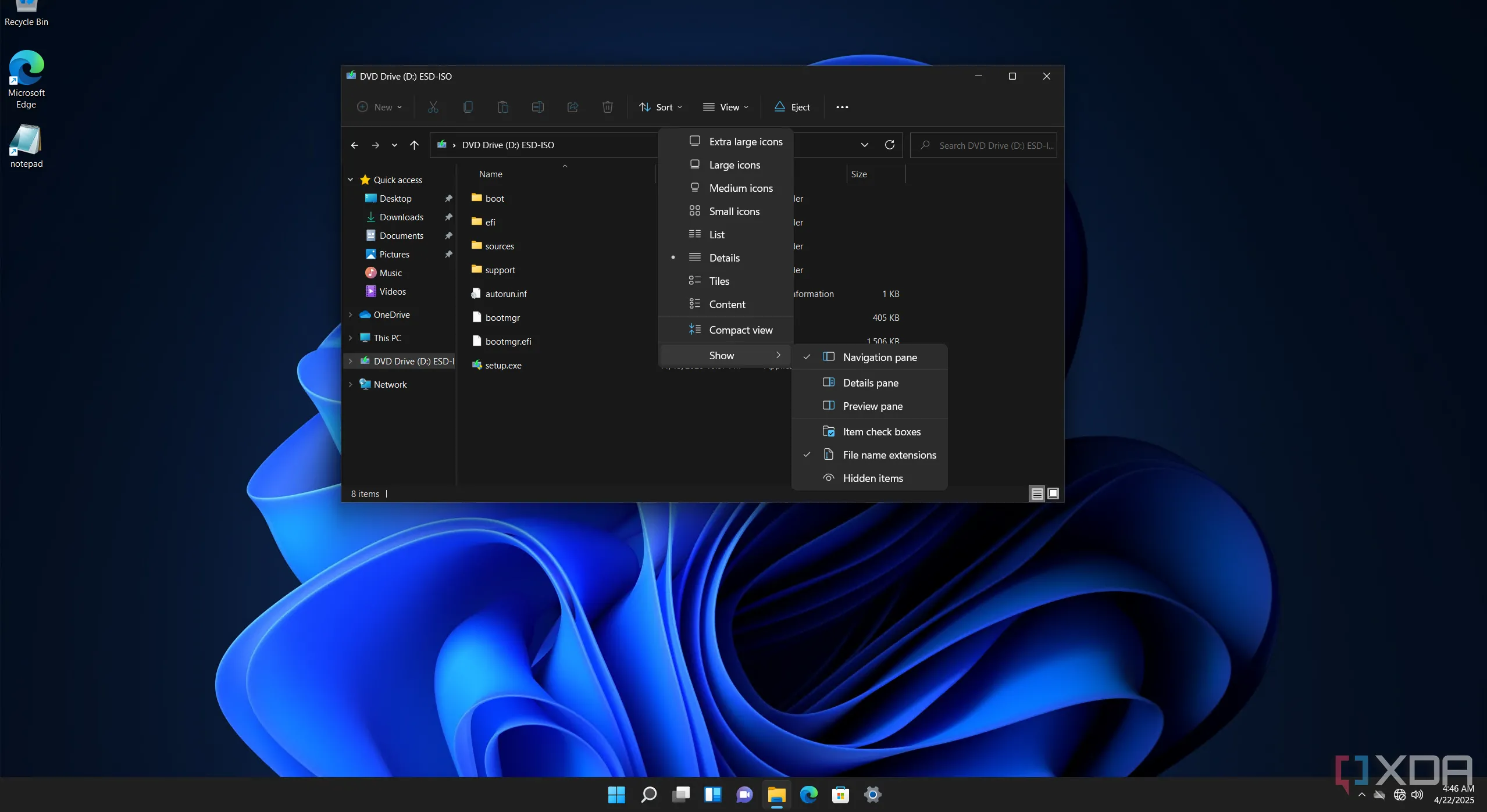Click setup.exe file icon
Screen dimensions: 1487x812
477,365
